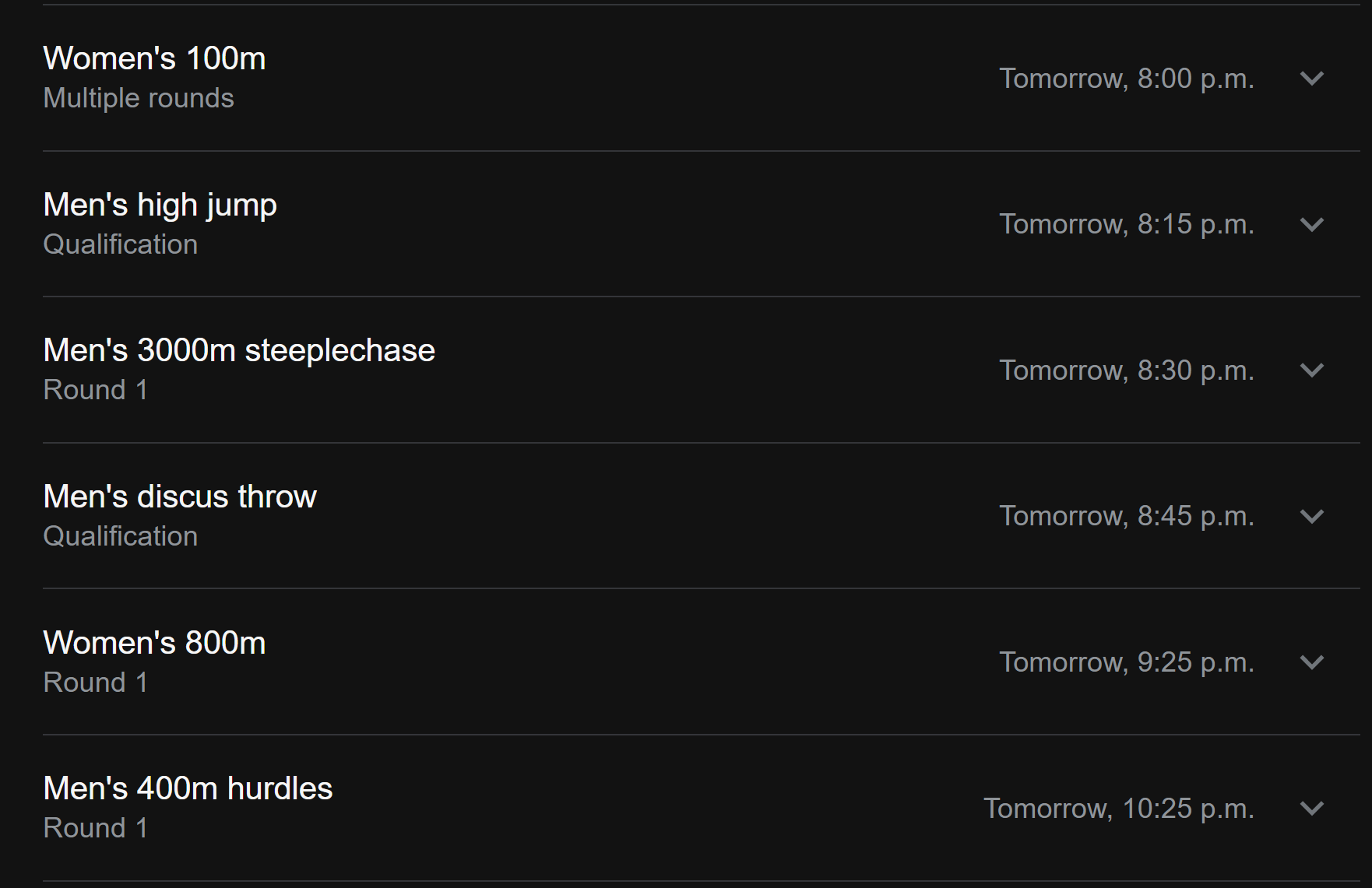Image resolution: width=1372 pixels, height=888 pixels.
Task: Click the Women's 100m event title
Action: pos(154,58)
